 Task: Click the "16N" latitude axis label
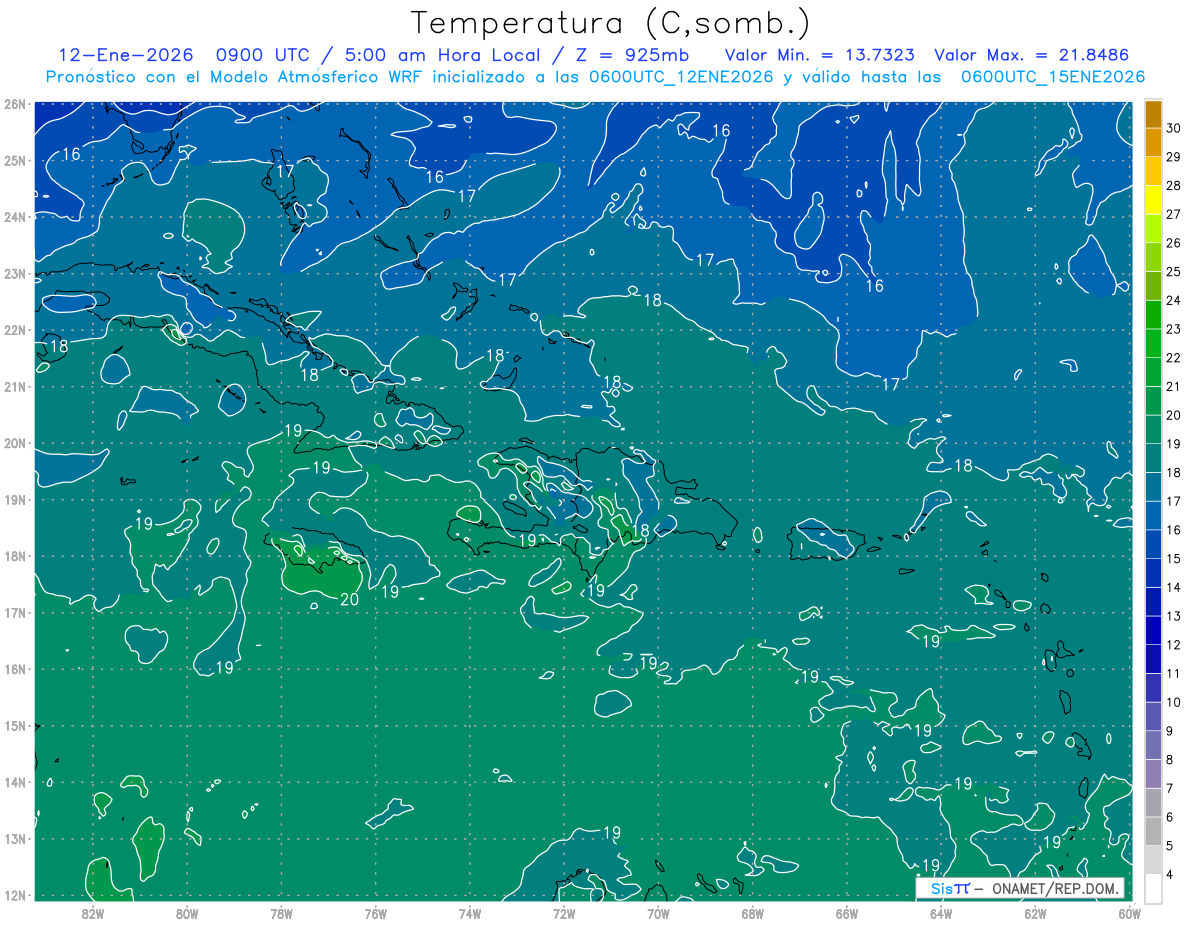(14, 669)
